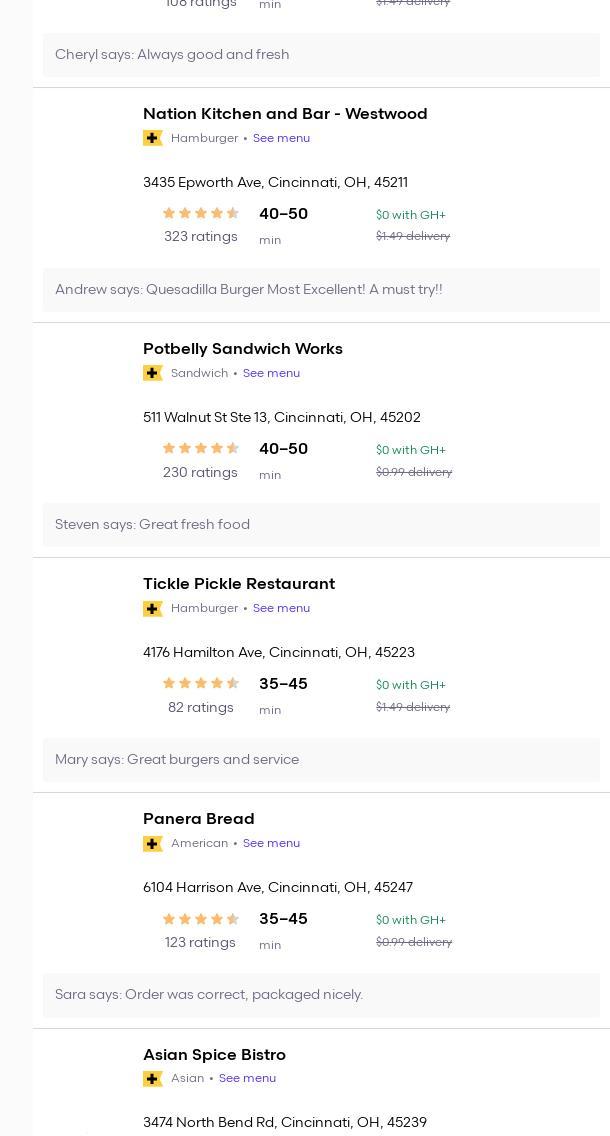
Task: Click GH+ badge icon under Panera Bread
Action: 153,843
